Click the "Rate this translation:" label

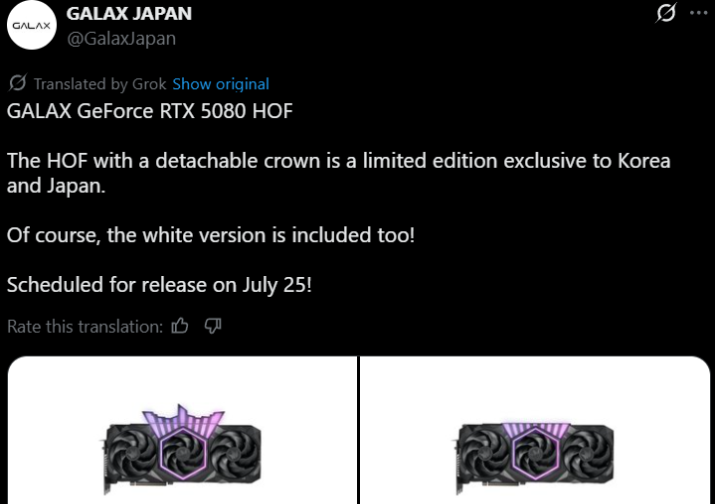pos(85,327)
